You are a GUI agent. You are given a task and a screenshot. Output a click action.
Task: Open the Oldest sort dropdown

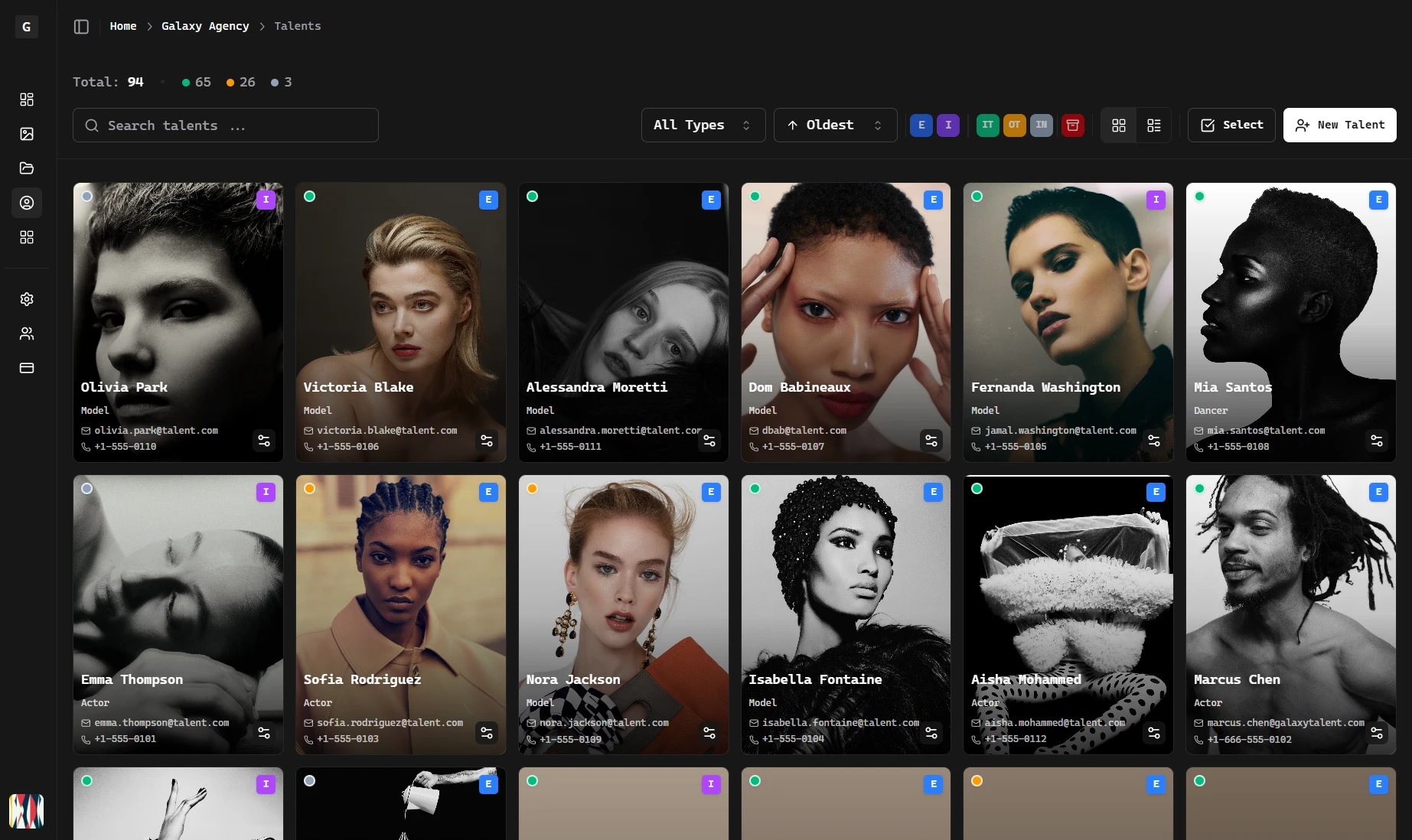point(835,125)
